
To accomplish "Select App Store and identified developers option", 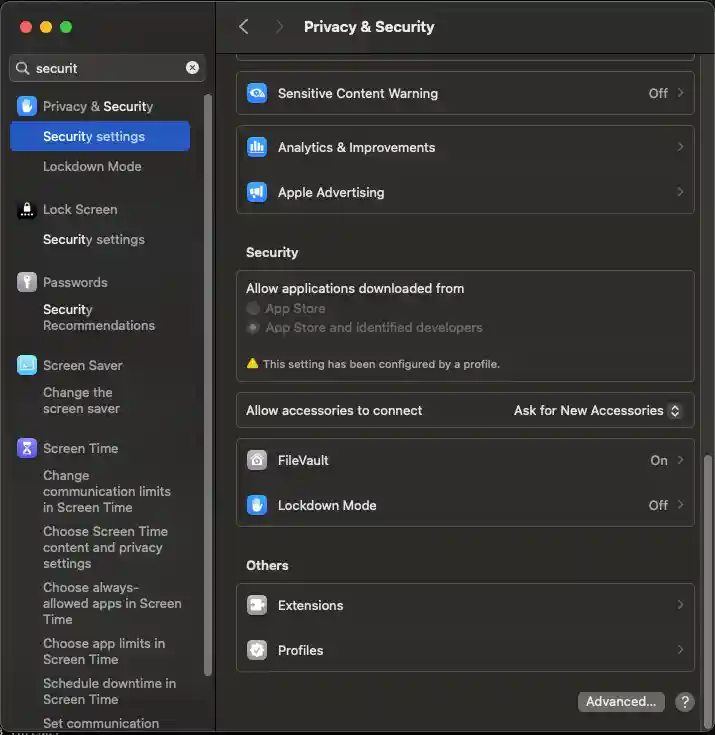I will [254, 328].
